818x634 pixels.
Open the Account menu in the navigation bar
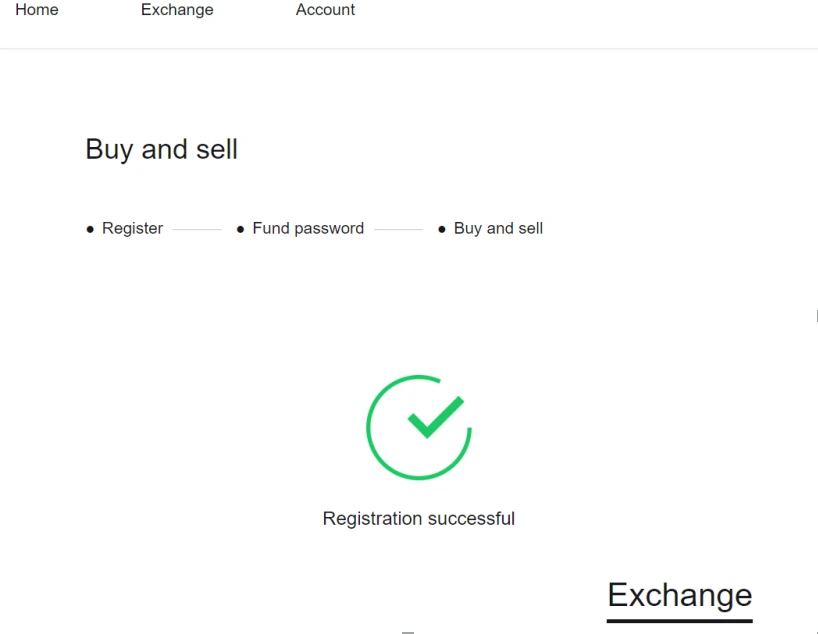point(325,10)
